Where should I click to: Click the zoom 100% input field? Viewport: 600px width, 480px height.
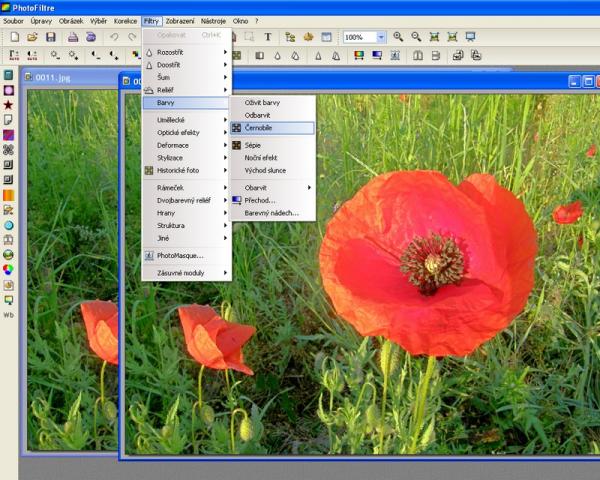[x=360, y=37]
